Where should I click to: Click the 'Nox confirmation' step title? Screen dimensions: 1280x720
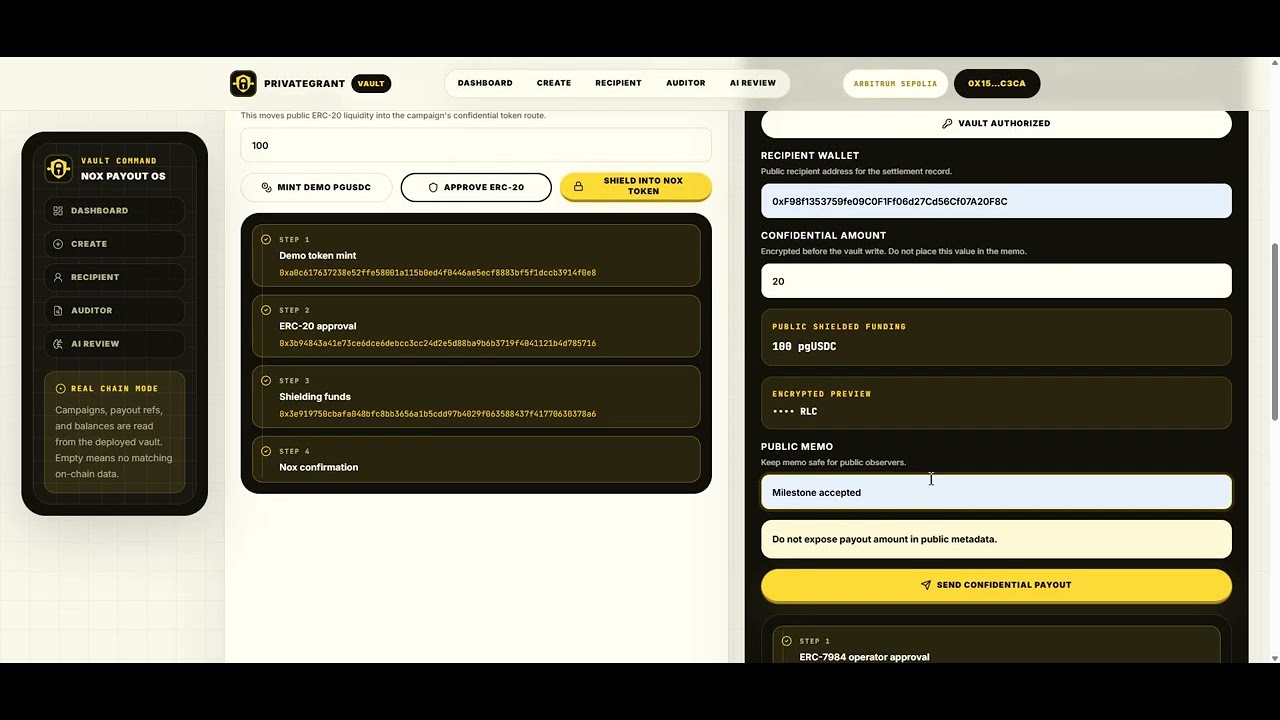tap(318, 467)
